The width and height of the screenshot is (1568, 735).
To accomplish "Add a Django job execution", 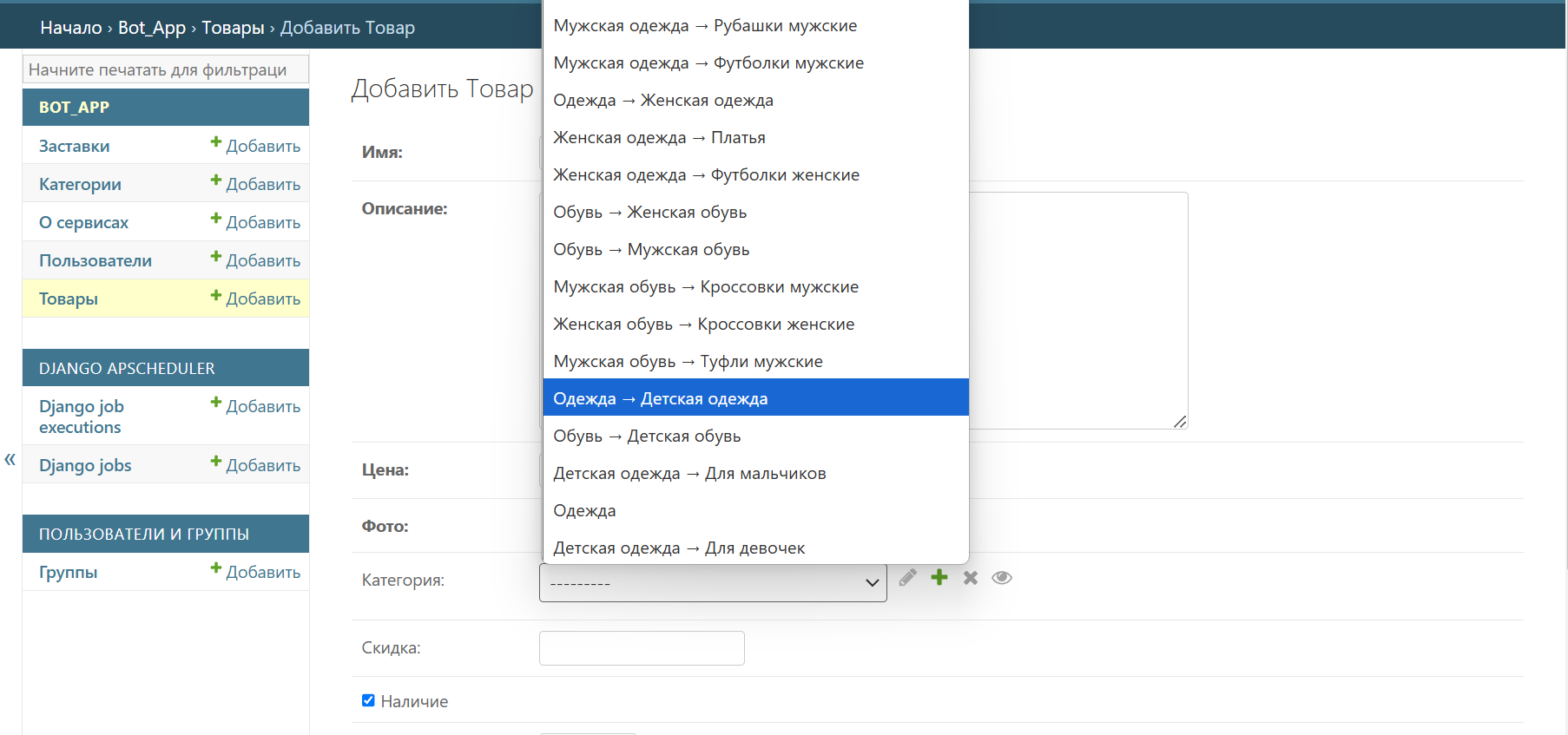I will coord(255,406).
